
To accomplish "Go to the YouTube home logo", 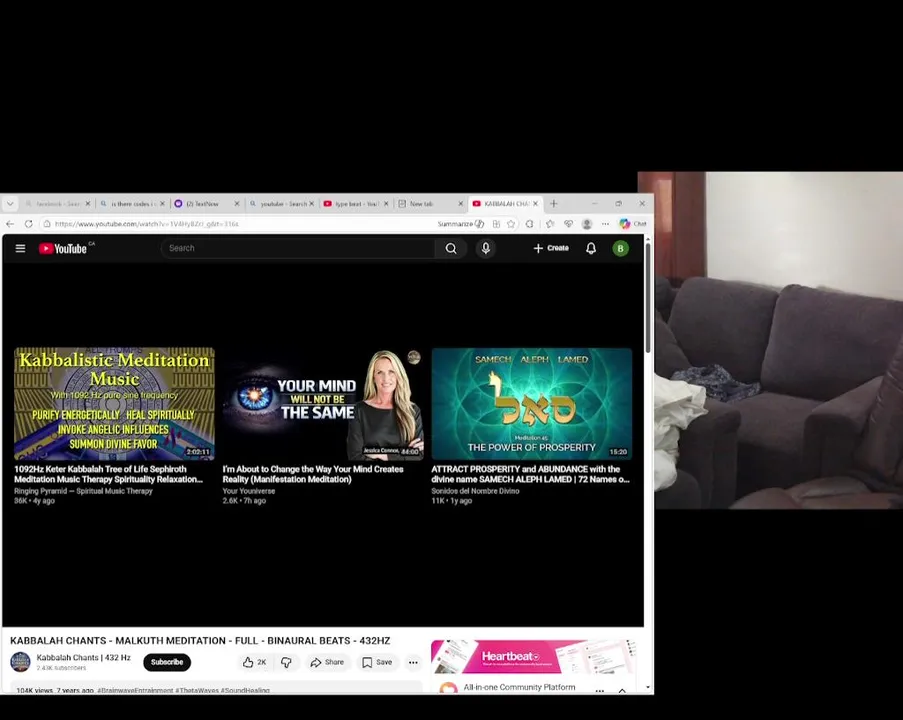I will click(63, 248).
